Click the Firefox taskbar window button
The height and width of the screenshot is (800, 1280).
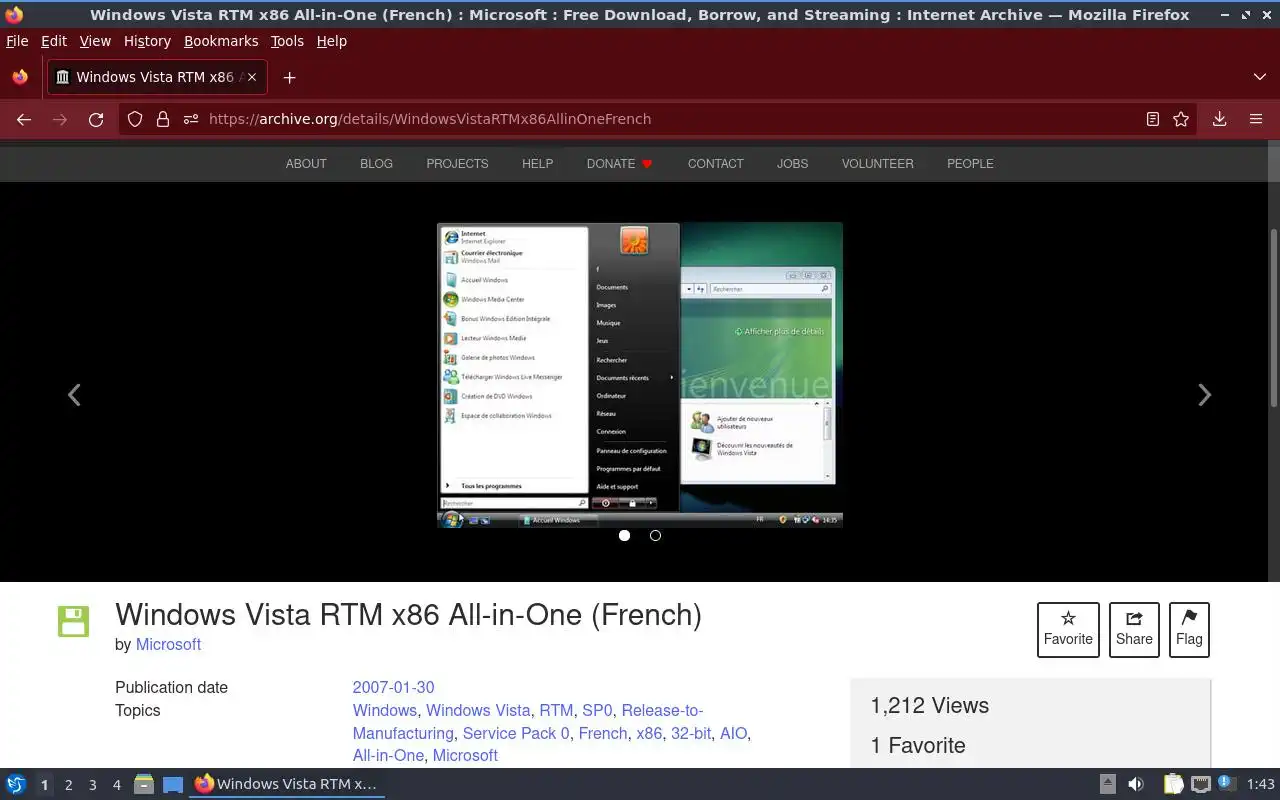(x=286, y=784)
